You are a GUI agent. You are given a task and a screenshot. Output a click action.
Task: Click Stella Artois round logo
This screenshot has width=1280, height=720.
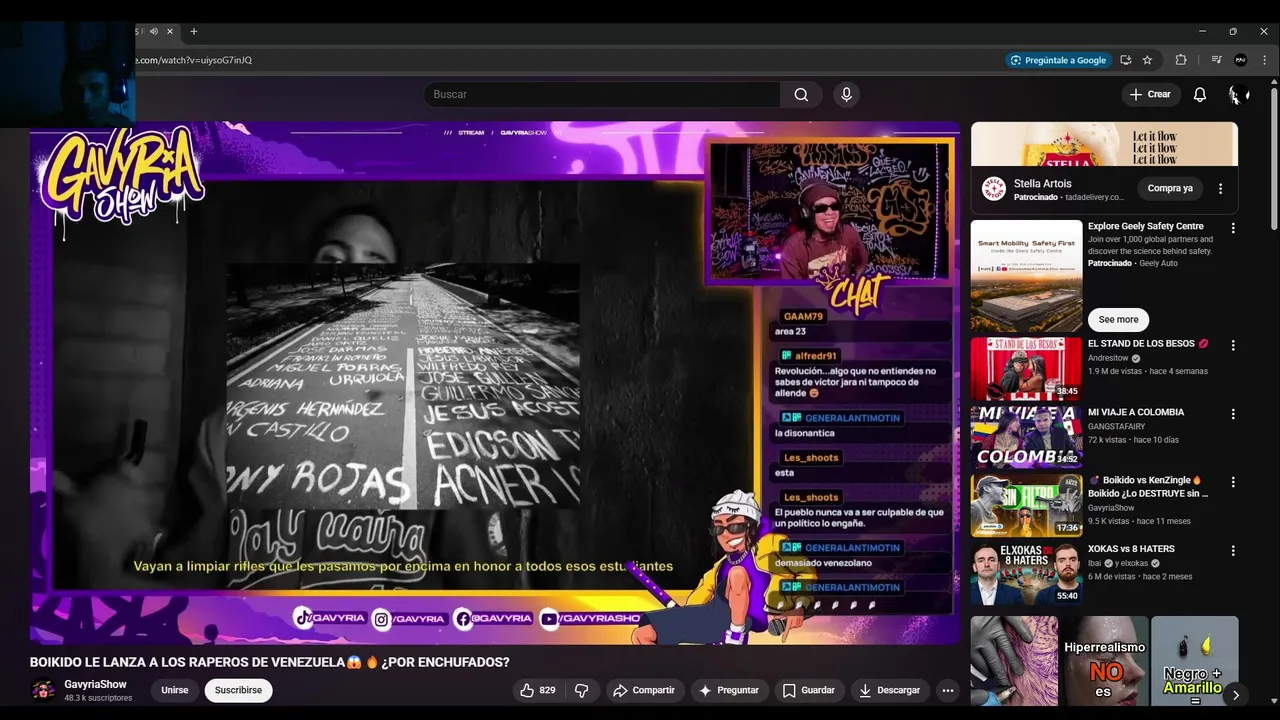pyautogui.click(x=993, y=188)
